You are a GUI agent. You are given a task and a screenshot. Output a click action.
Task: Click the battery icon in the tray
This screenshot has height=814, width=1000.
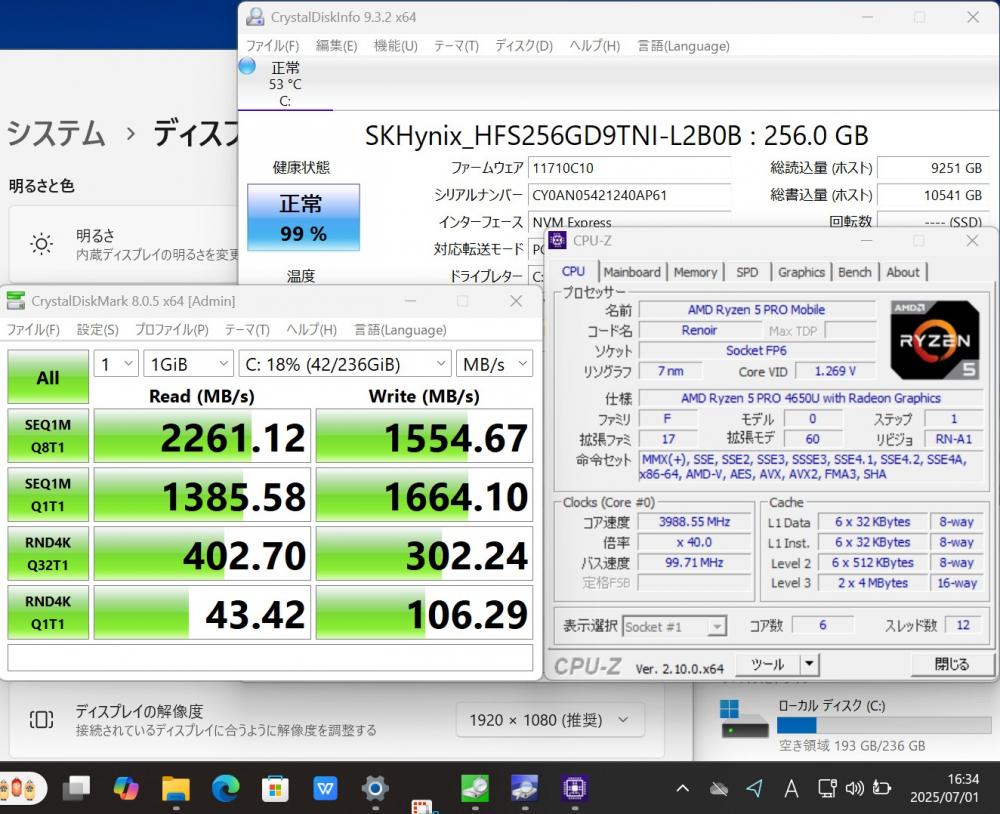[882, 788]
